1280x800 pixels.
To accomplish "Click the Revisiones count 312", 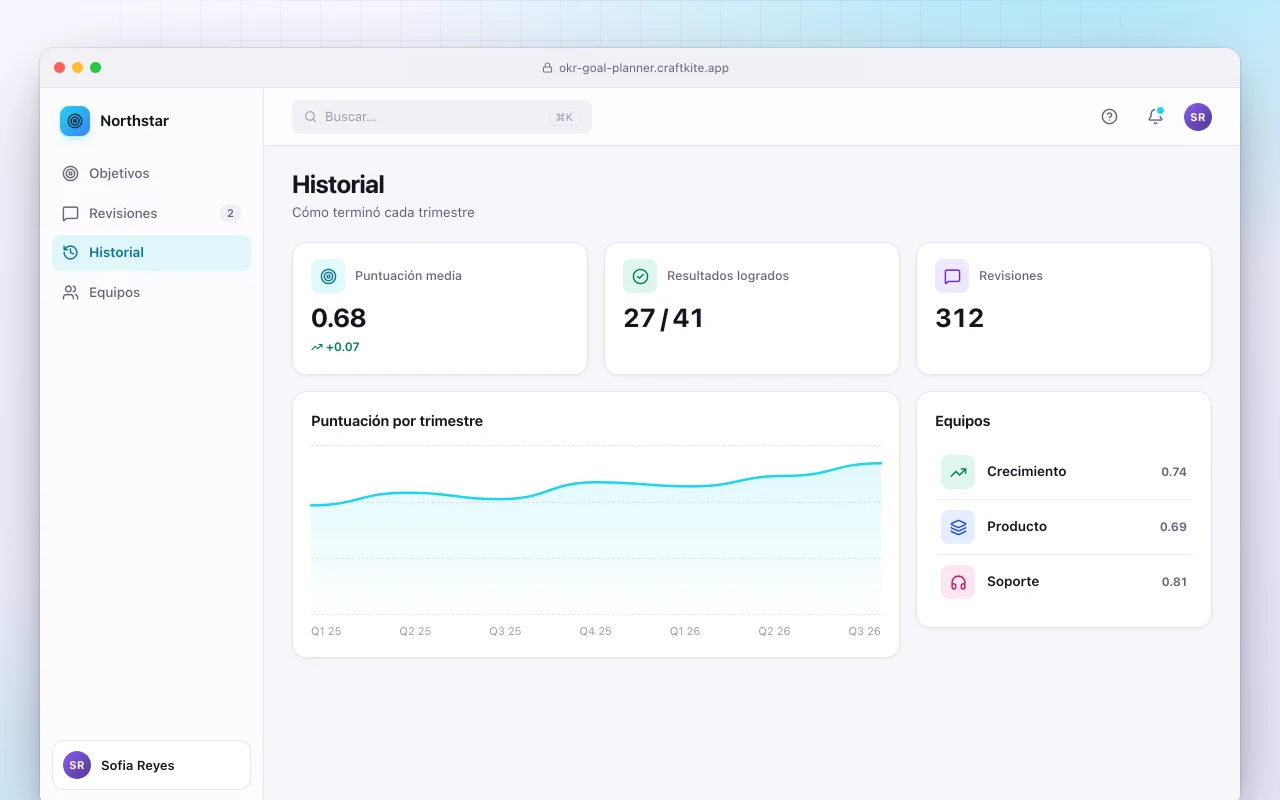I will 960,318.
